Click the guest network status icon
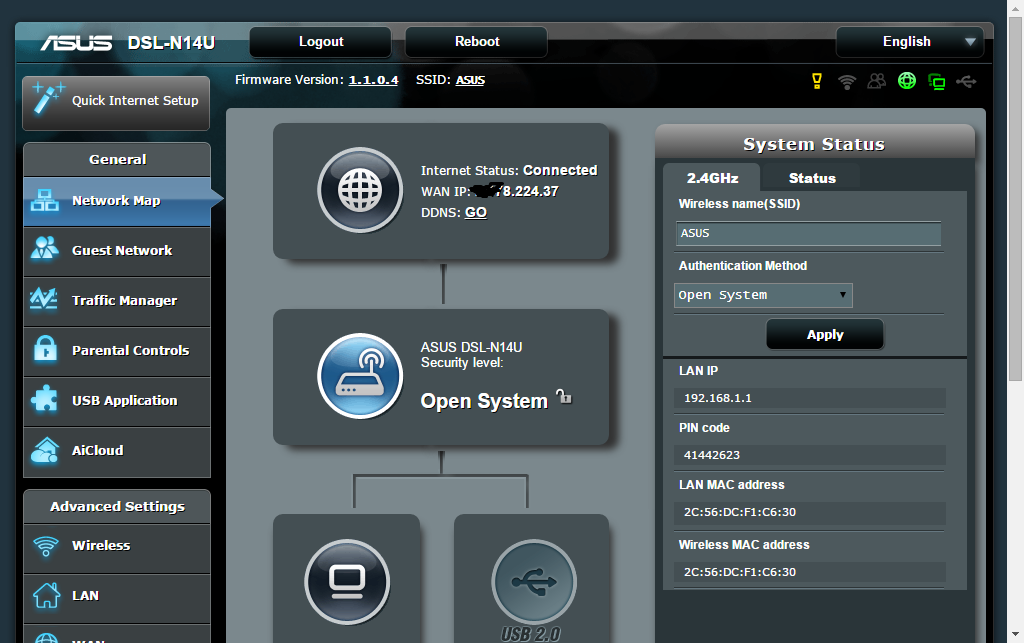This screenshot has height=643, width=1024. [x=877, y=81]
